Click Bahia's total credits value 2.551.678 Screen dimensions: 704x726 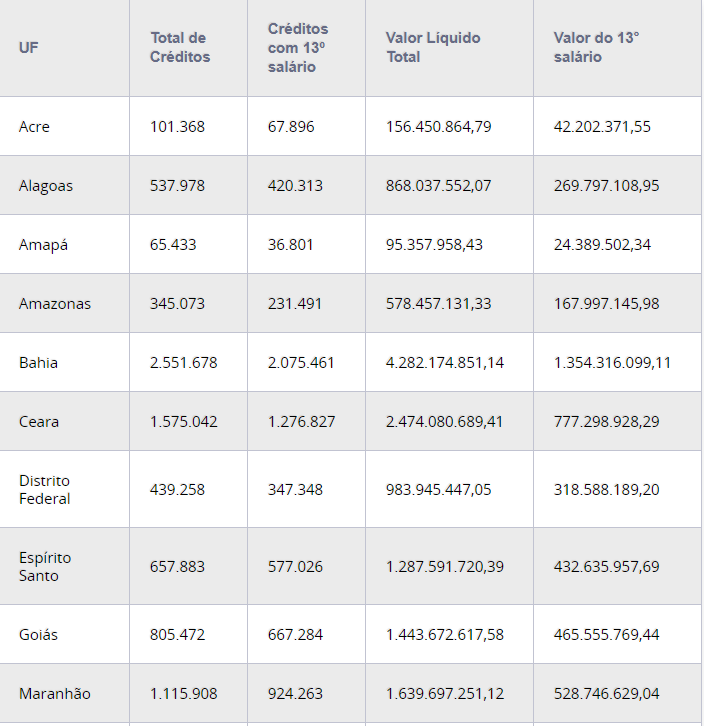click(183, 363)
